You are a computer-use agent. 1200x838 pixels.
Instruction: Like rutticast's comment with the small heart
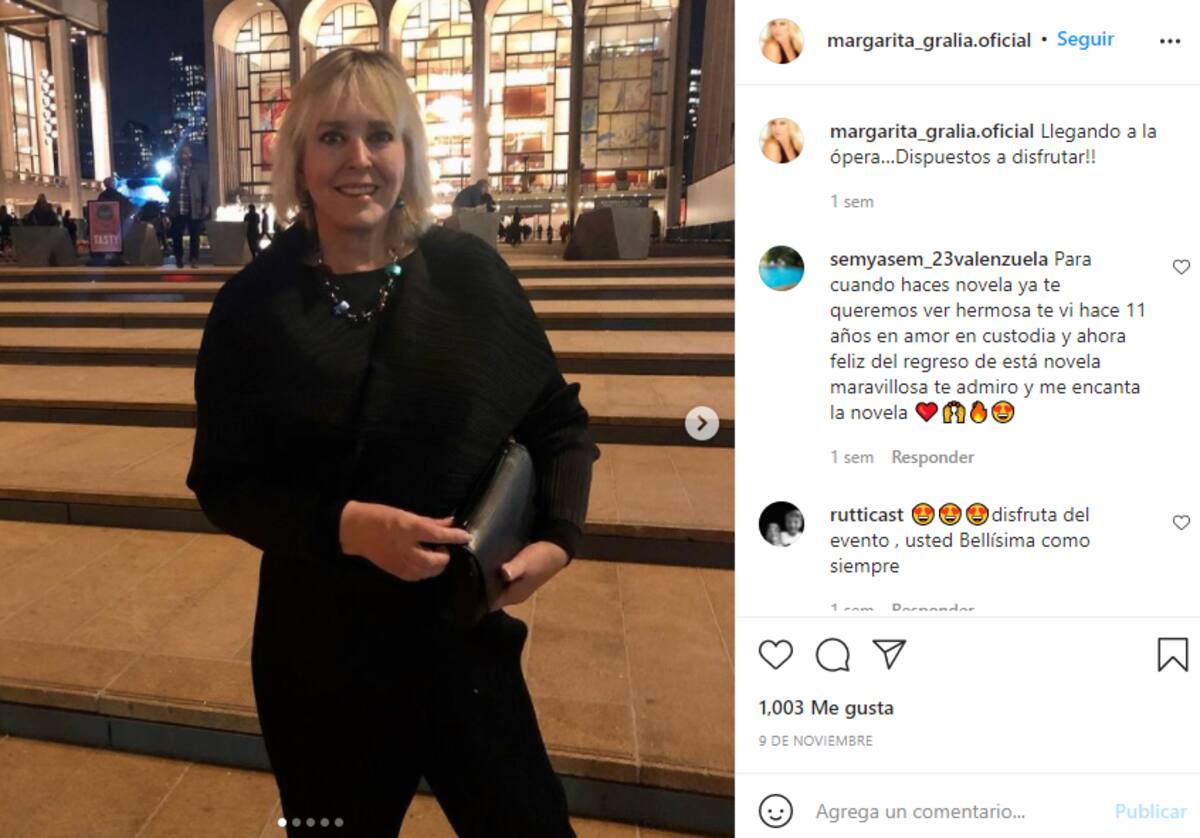click(x=1181, y=522)
